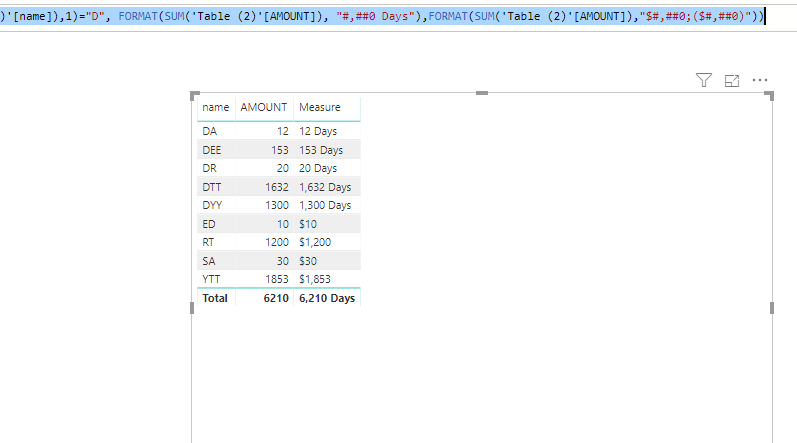Select the DR name cell
Screen dimensions: 797x443
point(209,168)
